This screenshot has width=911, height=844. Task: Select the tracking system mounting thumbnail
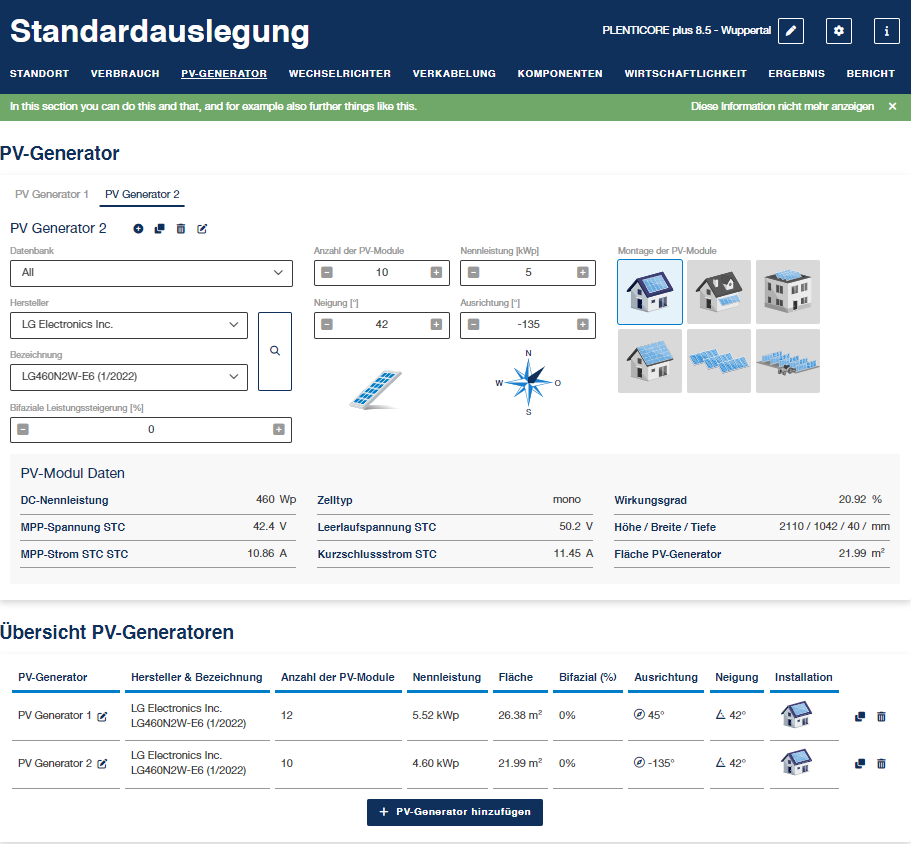(788, 361)
